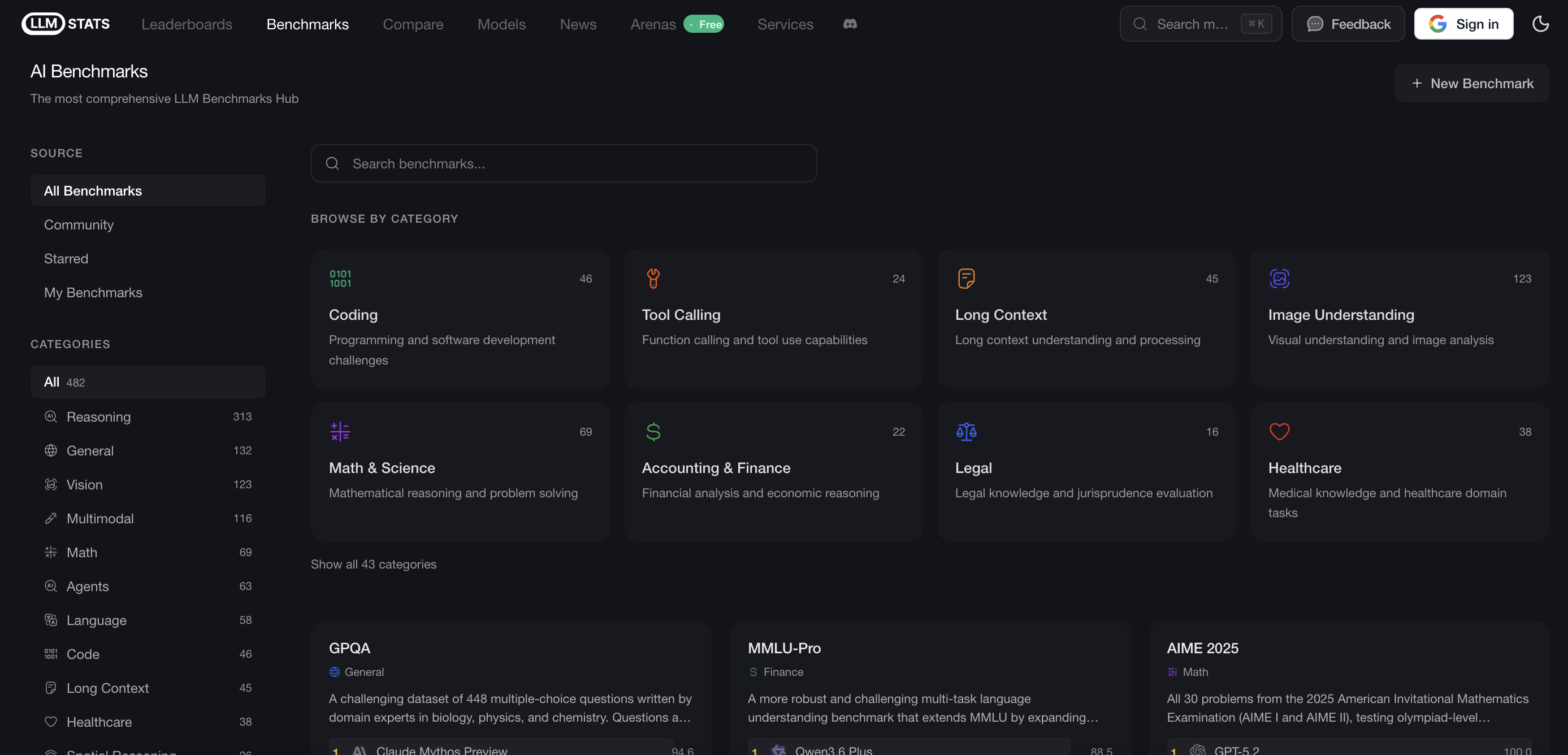Open the Coding category card title

pos(353,315)
